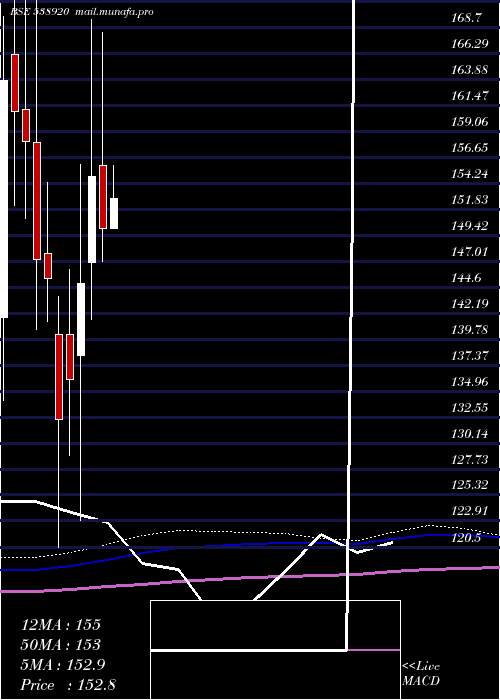
Task: Click the tall white candle near 147.01
Action: point(92,219)
